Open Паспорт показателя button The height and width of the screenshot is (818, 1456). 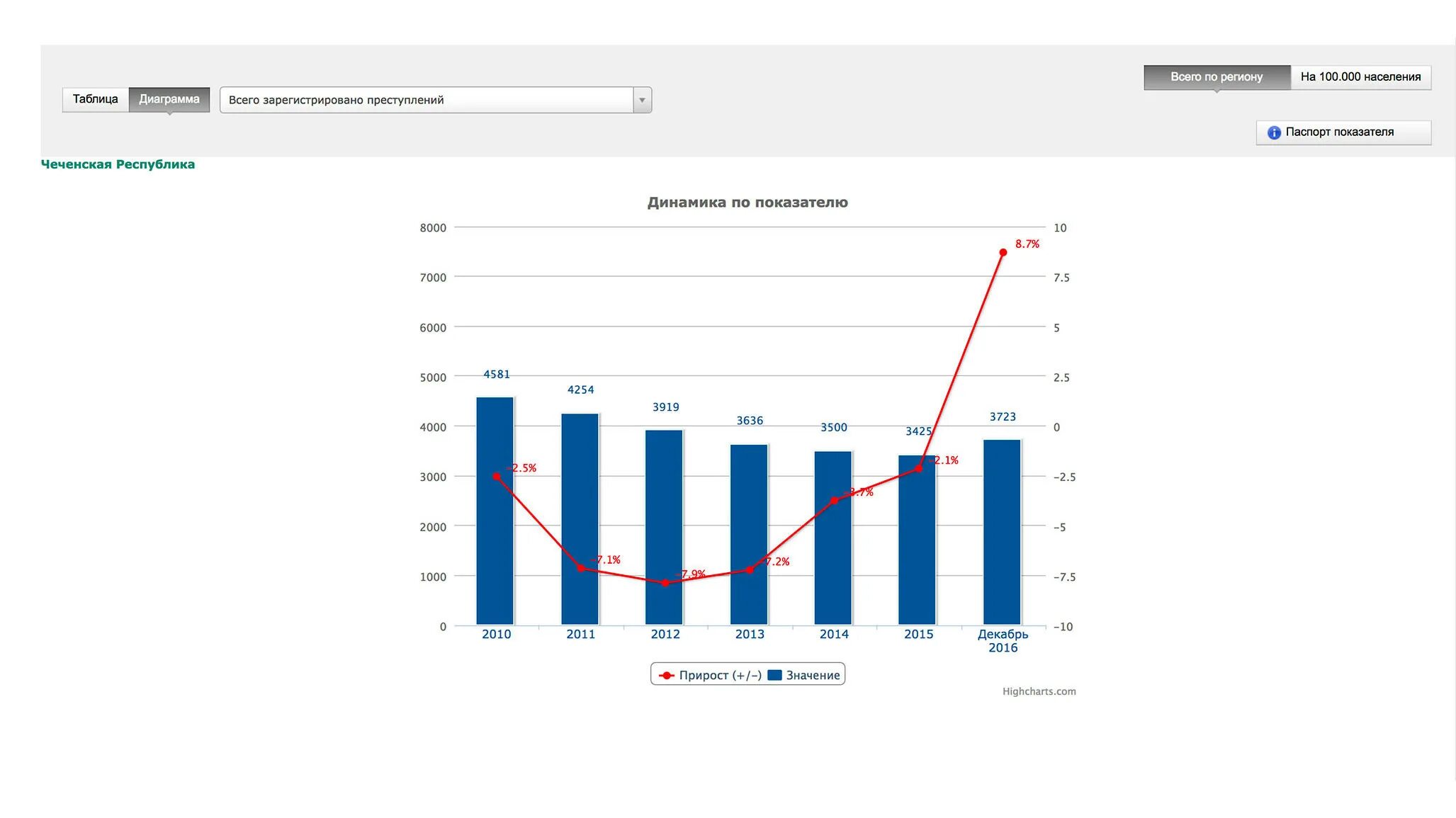(1343, 132)
